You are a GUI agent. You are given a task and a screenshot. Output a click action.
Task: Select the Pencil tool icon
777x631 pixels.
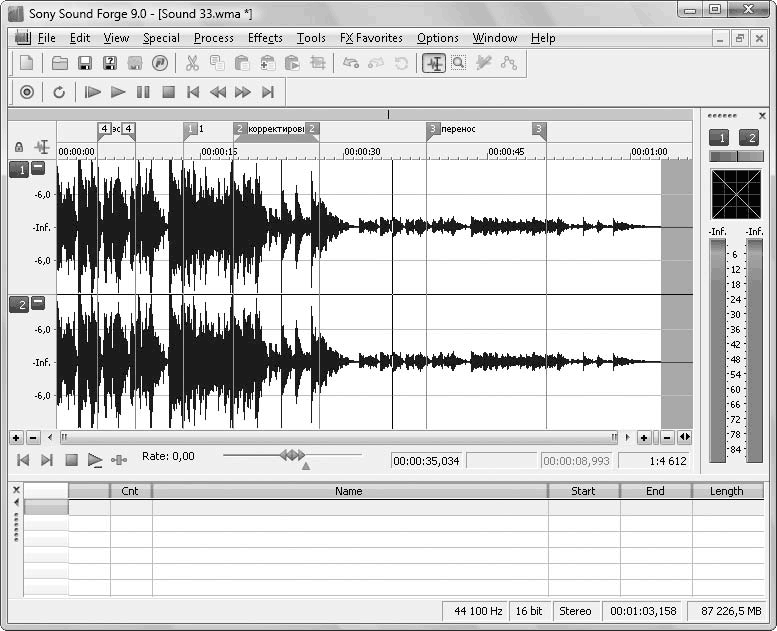[484, 63]
